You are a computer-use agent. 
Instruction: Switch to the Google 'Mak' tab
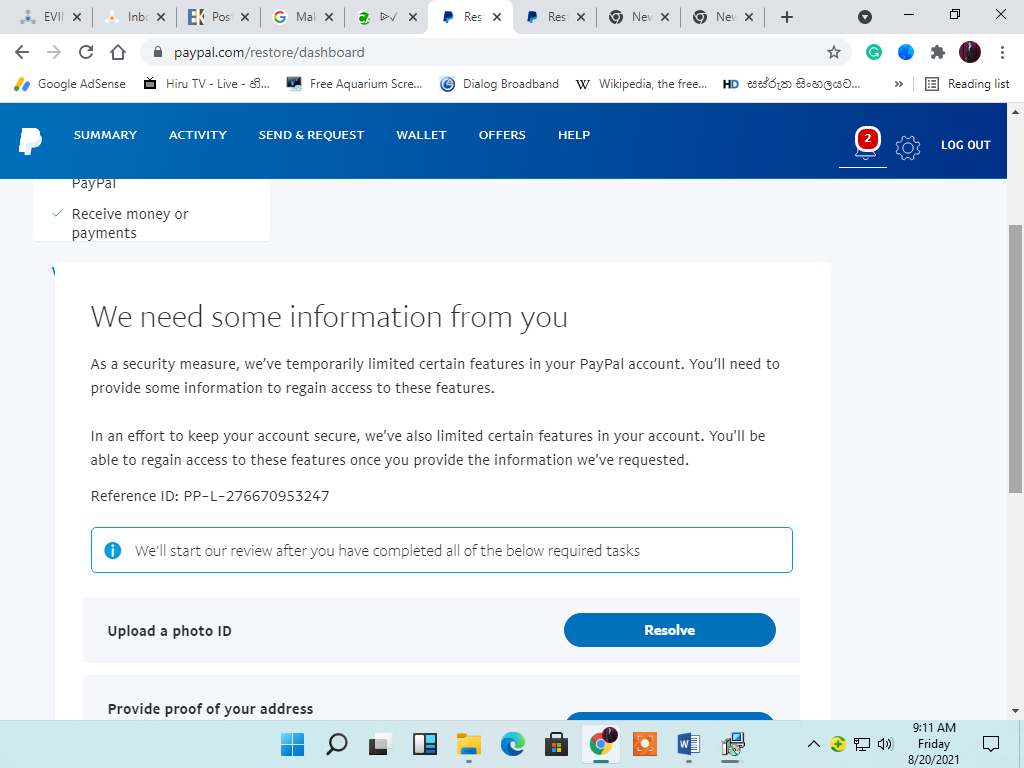click(x=293, y=17)
